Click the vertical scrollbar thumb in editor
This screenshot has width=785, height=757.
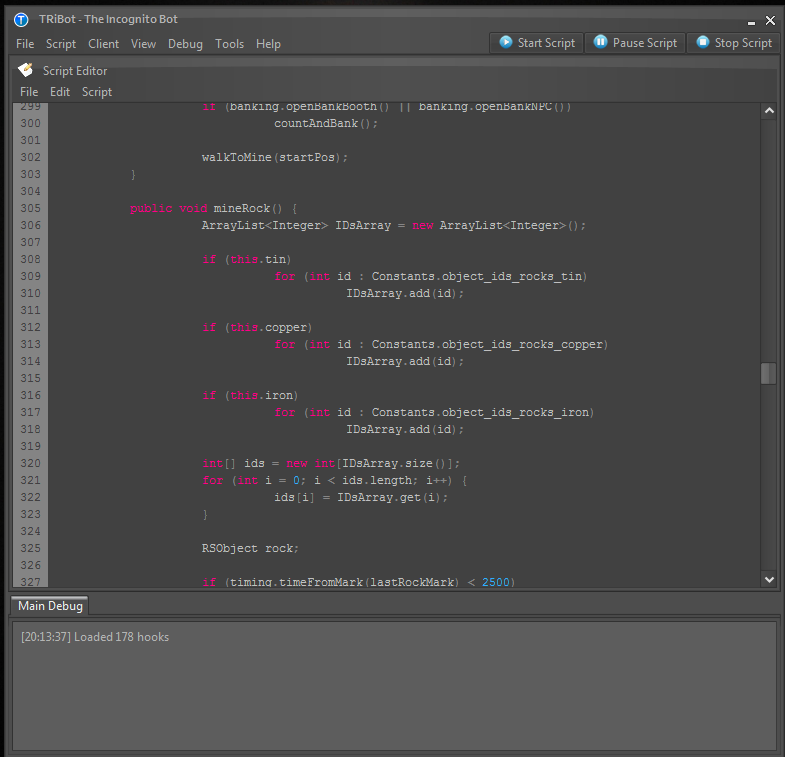pyautogui.click(x=768, y=373)
